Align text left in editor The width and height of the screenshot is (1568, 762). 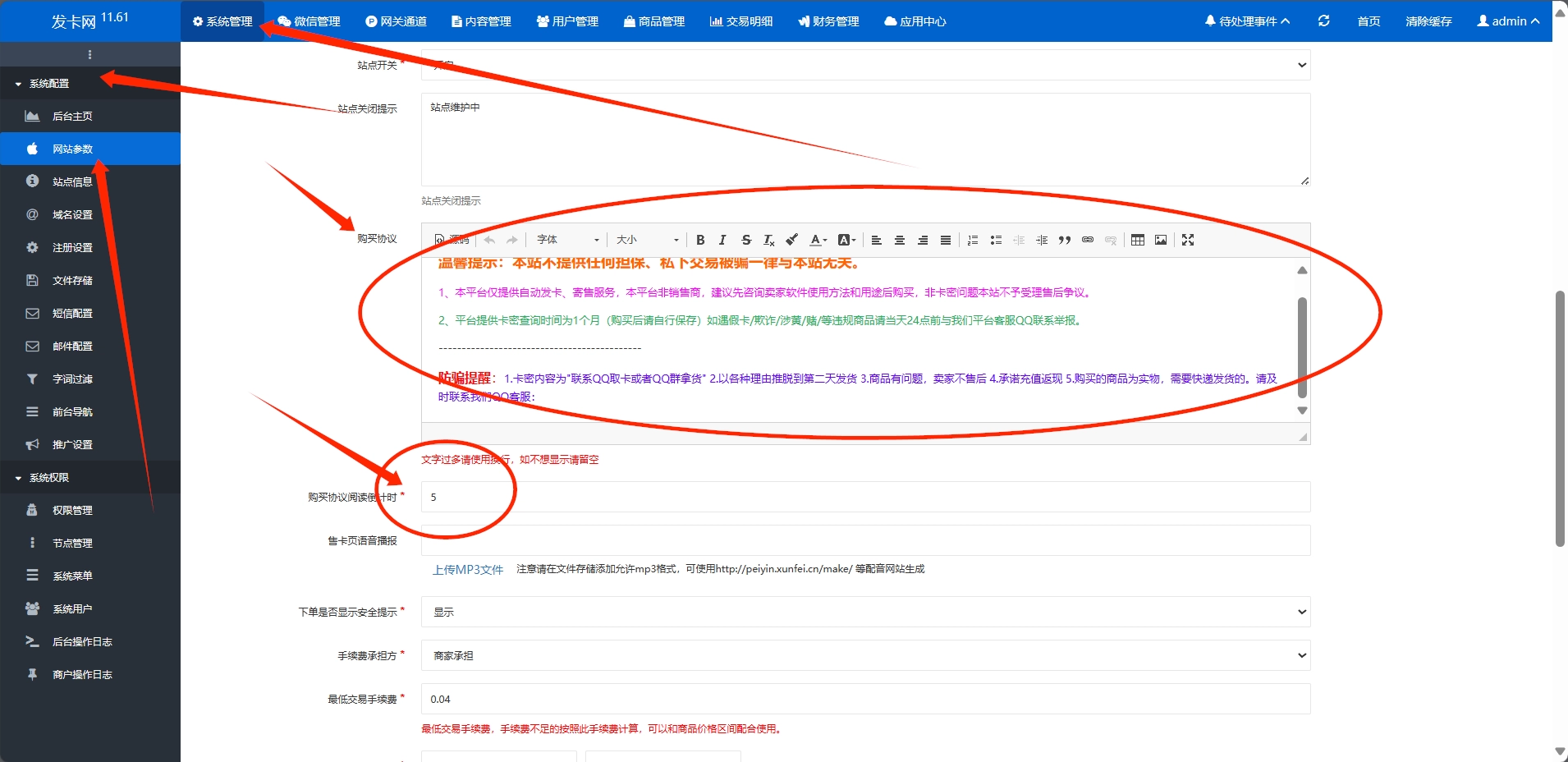[x=876, y=240]
